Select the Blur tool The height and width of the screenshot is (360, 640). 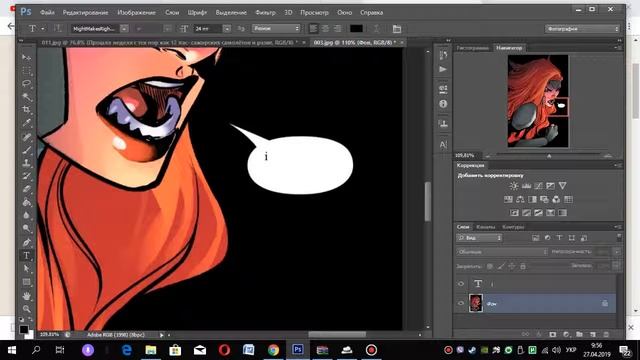[27, 216]
